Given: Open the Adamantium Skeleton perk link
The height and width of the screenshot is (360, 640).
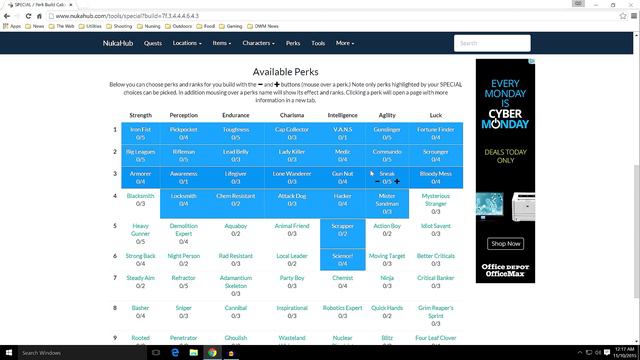Looking at the screenshot, I should coord(236,282).
